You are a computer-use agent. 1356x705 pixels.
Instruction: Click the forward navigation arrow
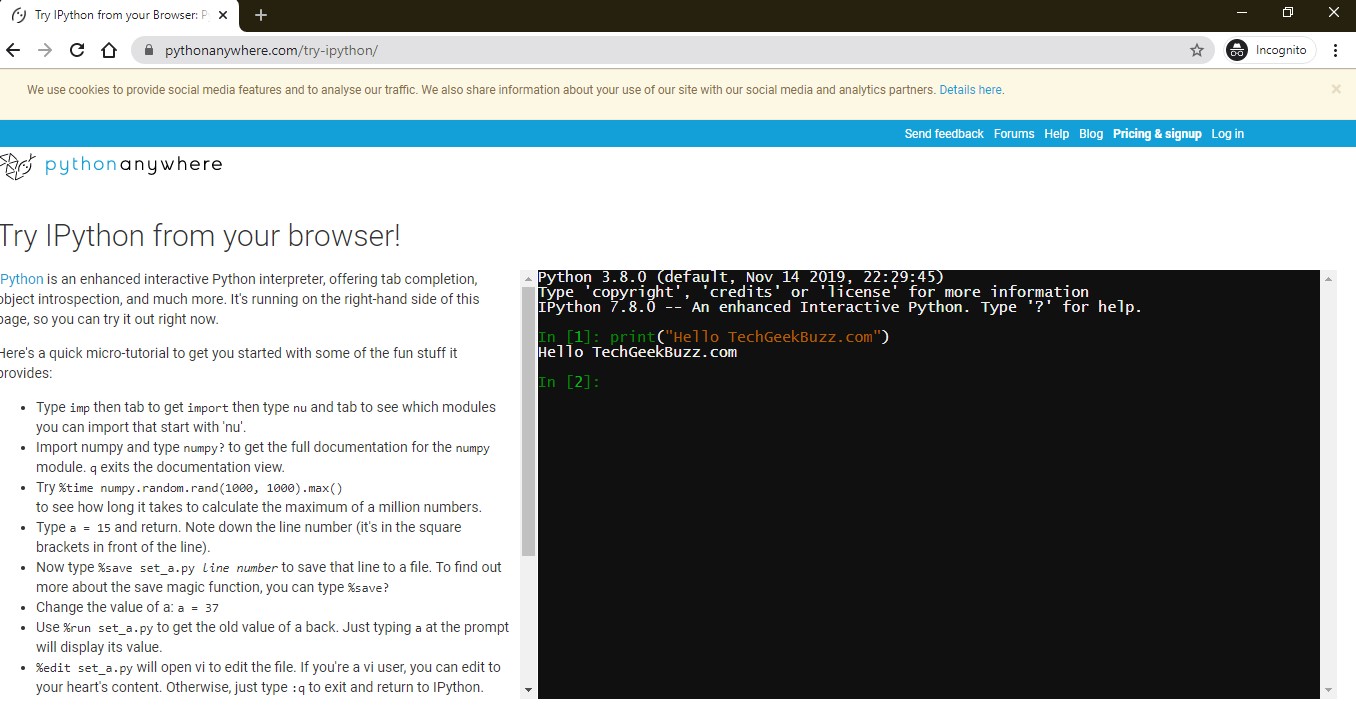click(x=45, y=50)
